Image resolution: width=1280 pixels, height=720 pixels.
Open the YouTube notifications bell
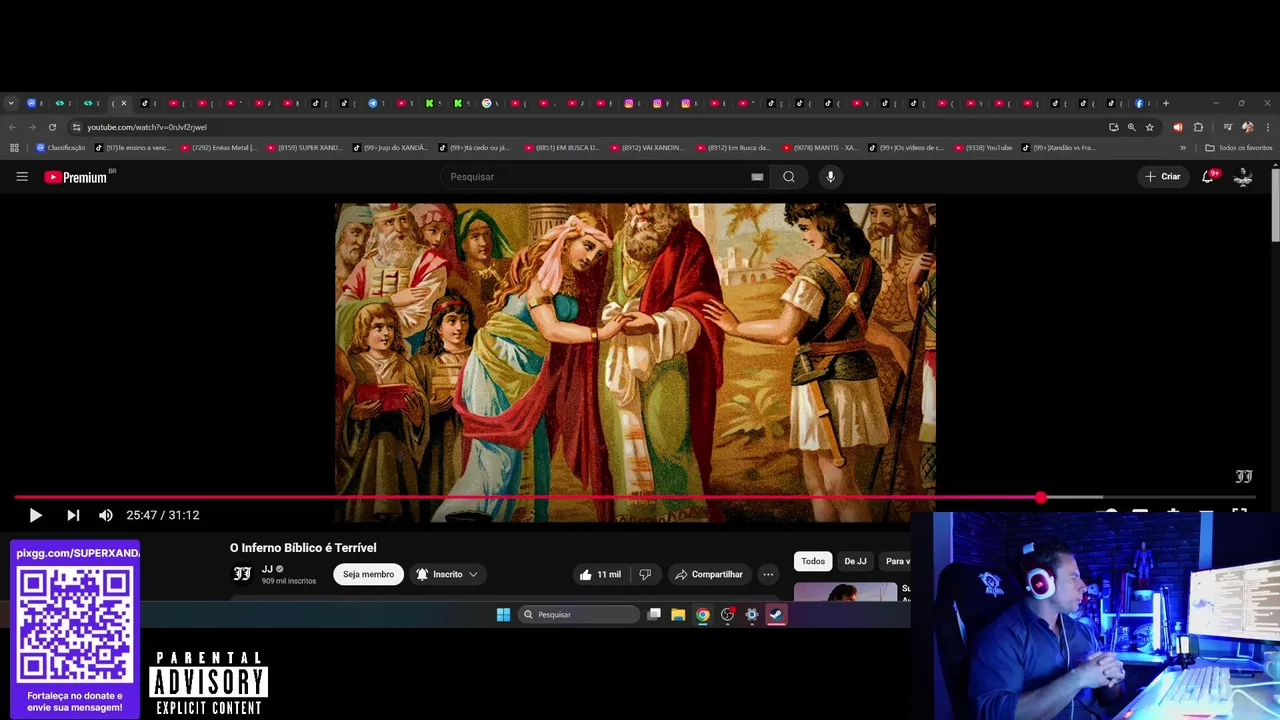pos(1208,176)
